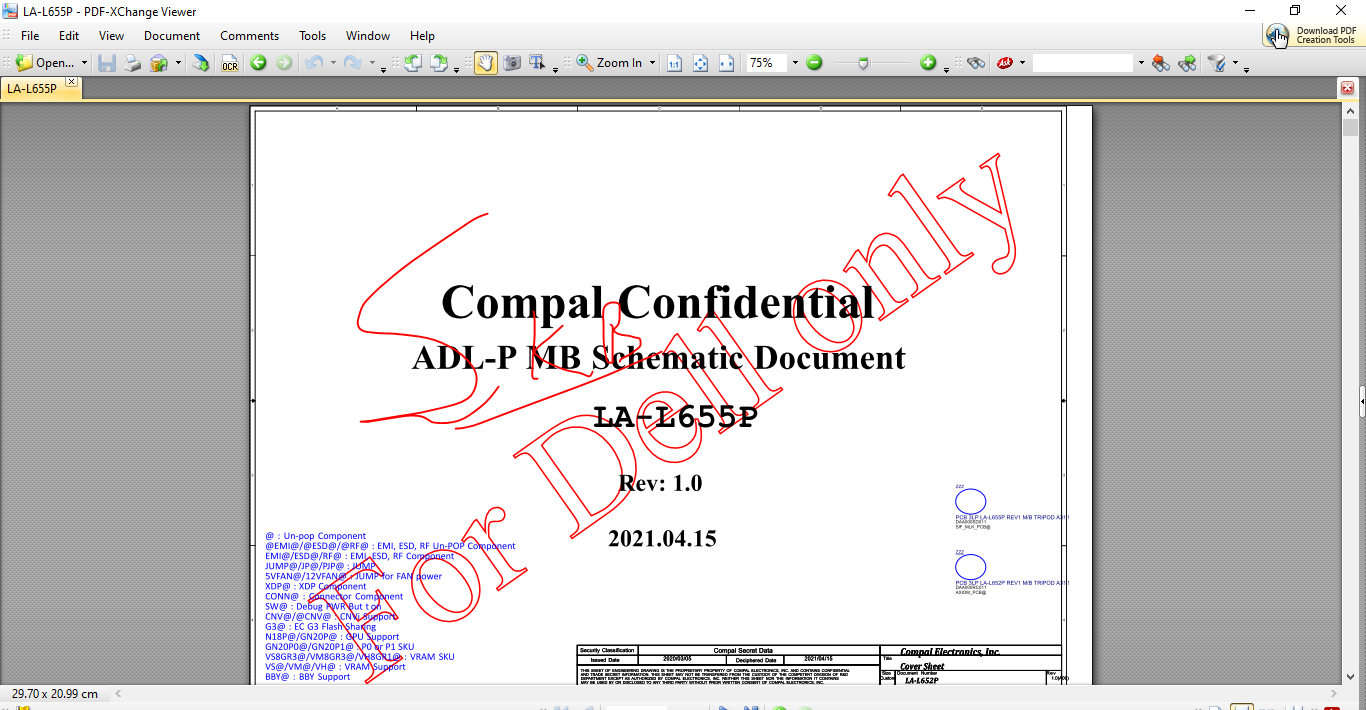Open the Help menu

click(x=422, y=36)
